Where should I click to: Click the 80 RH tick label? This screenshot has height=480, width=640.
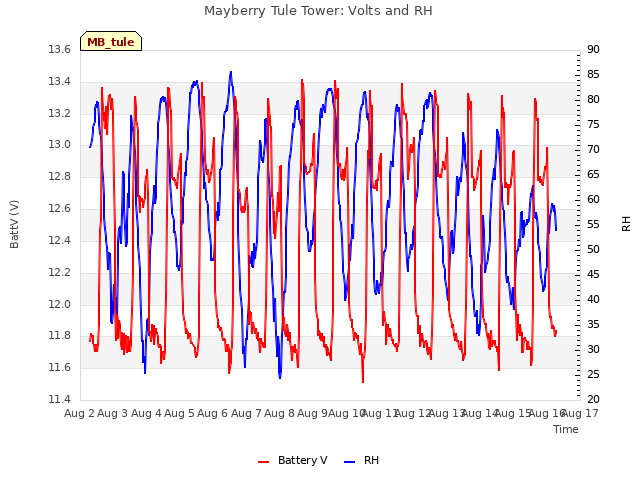(x=593, y=100)
